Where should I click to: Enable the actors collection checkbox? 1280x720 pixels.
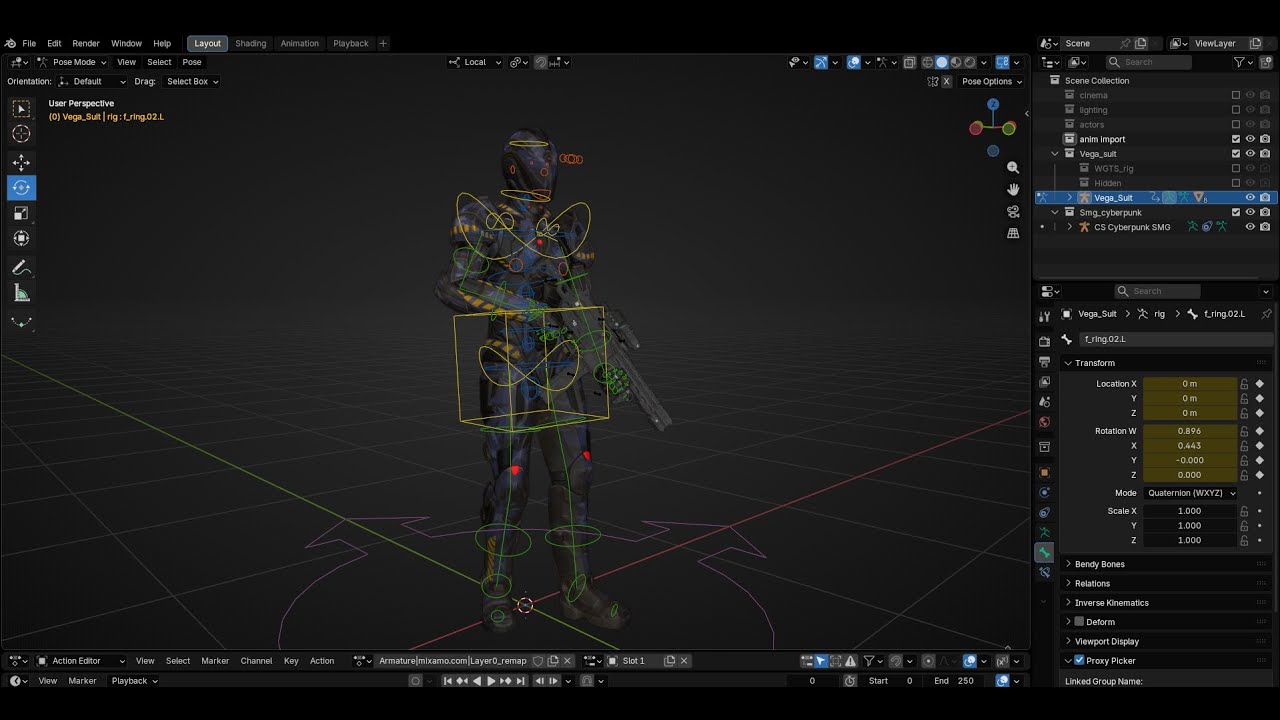(1236, 125)
